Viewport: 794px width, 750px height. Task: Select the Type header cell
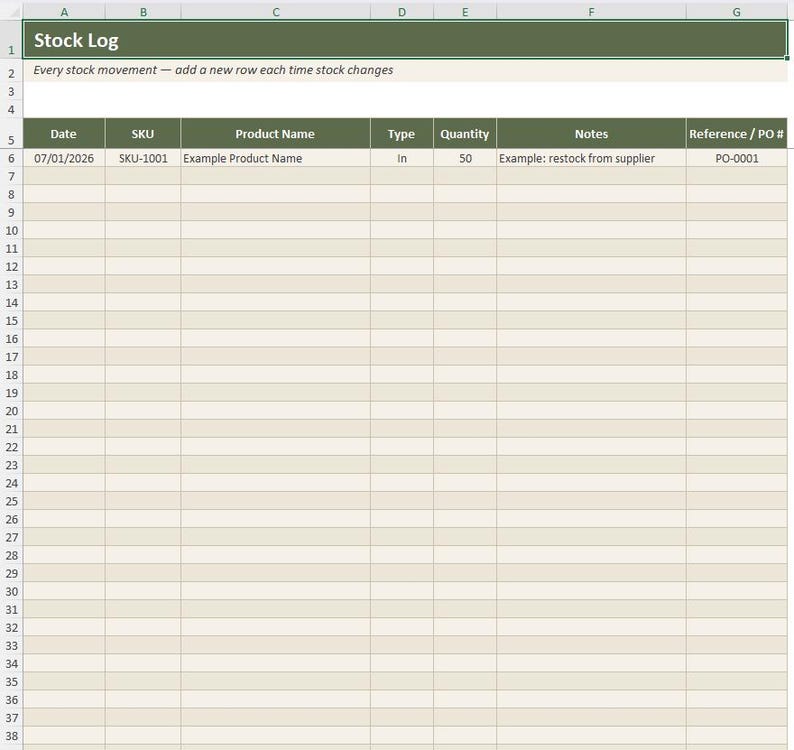(x=402, y=134)
